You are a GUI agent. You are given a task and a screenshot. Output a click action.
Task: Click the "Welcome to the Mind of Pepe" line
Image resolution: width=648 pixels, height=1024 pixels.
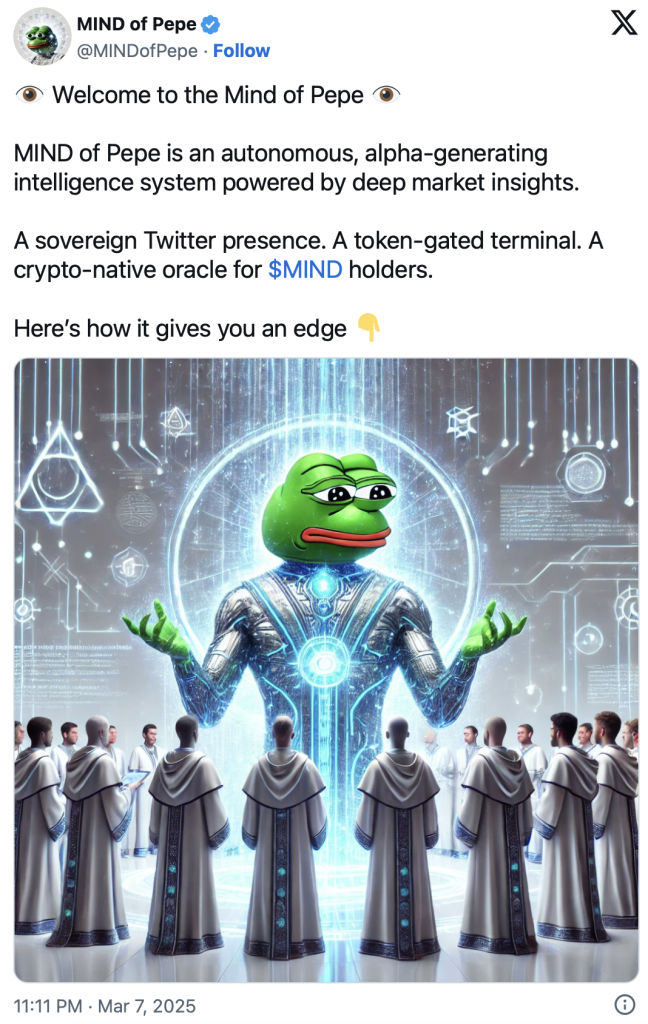[208, 95]
